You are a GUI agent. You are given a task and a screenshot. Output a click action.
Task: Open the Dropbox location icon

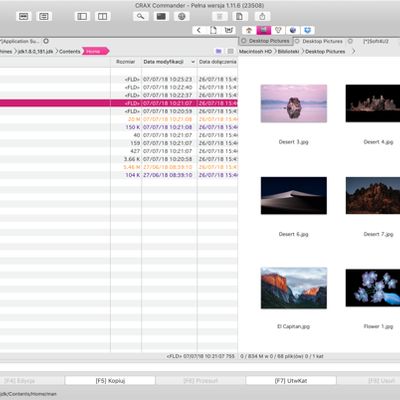[308, 30]
